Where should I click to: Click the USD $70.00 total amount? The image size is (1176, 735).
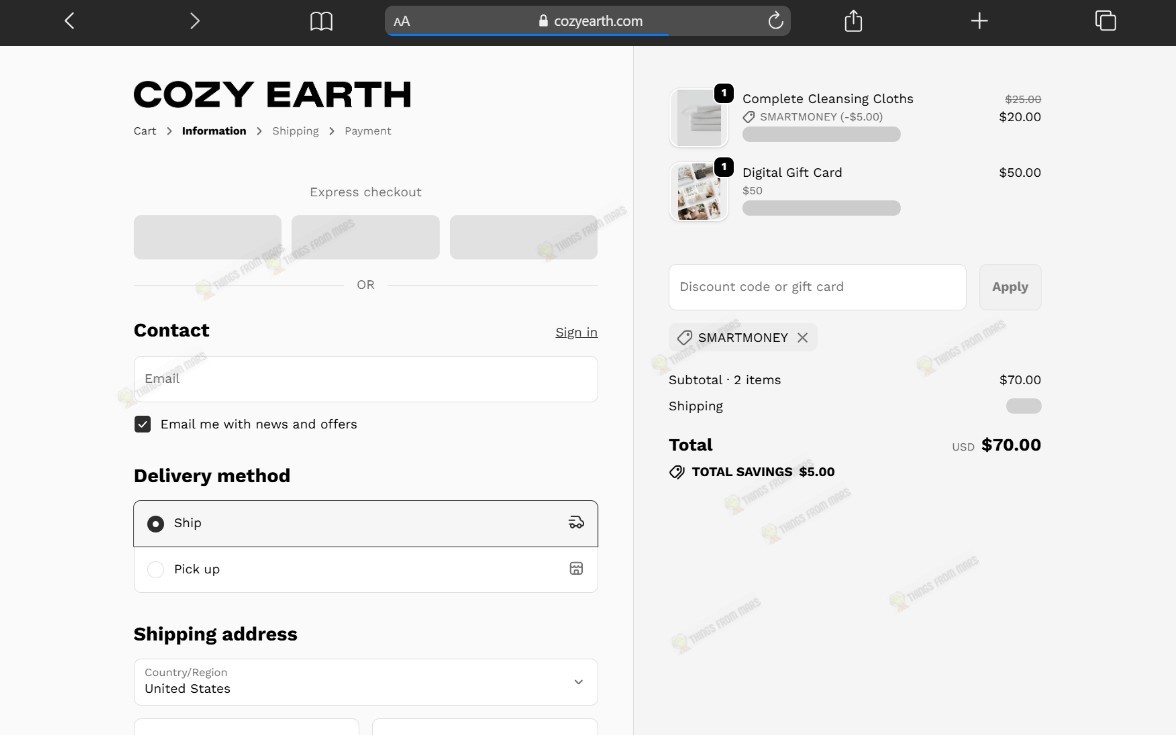(997, 445)
